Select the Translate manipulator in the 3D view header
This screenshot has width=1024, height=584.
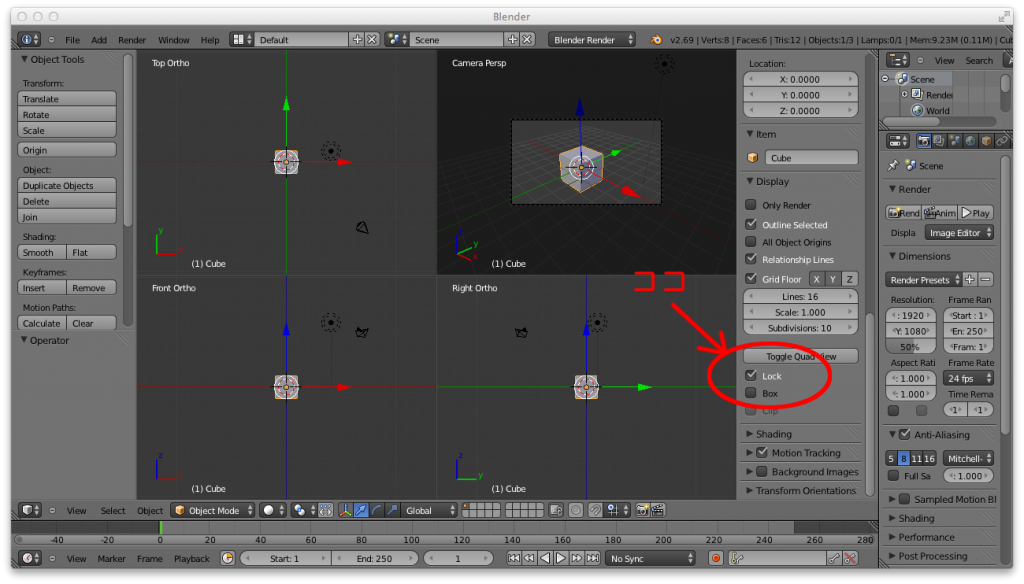[362, 510]
